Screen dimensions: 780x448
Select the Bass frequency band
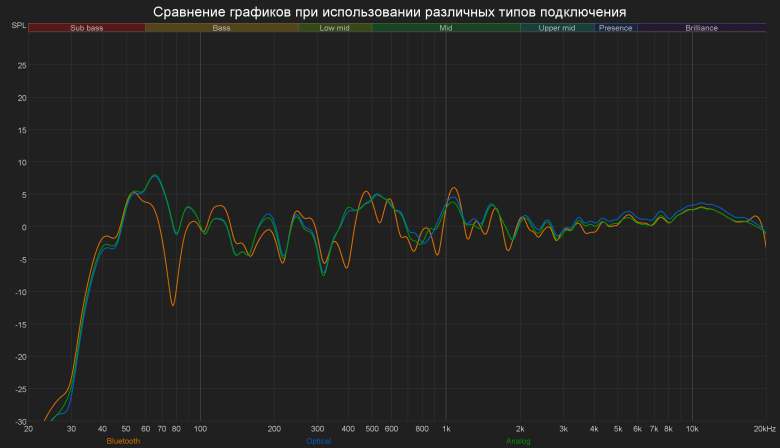coord(221,28)
